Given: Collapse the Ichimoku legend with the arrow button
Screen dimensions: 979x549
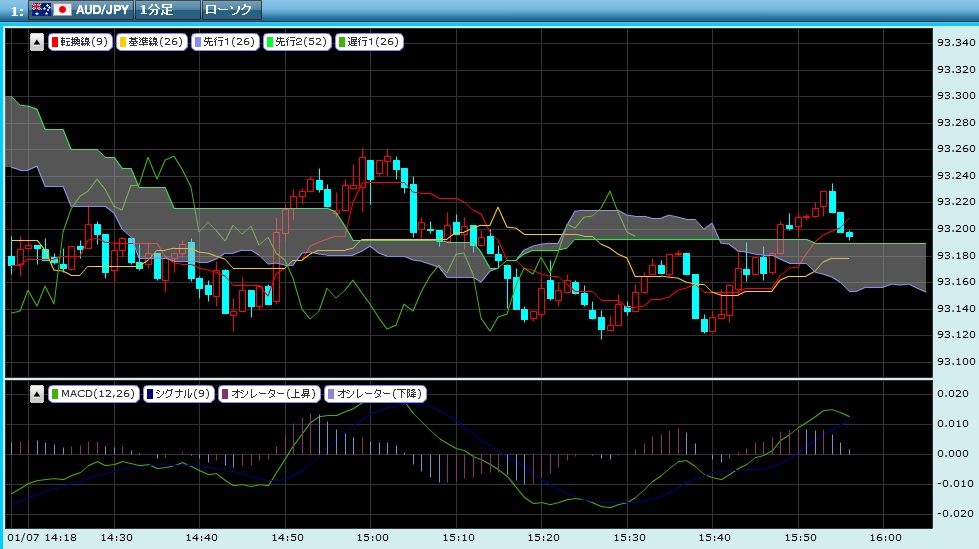Looking at the screenshot, I should 37,42.
